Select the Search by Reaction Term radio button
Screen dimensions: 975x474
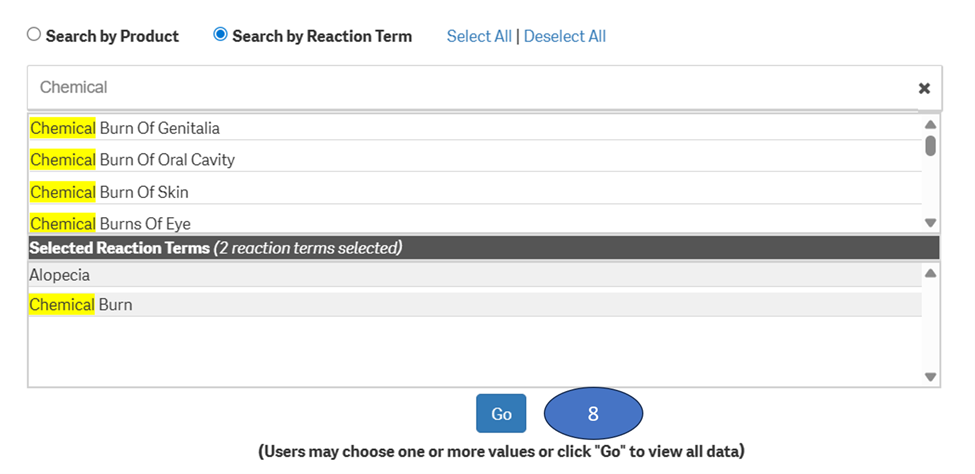[x=220, y=35]
